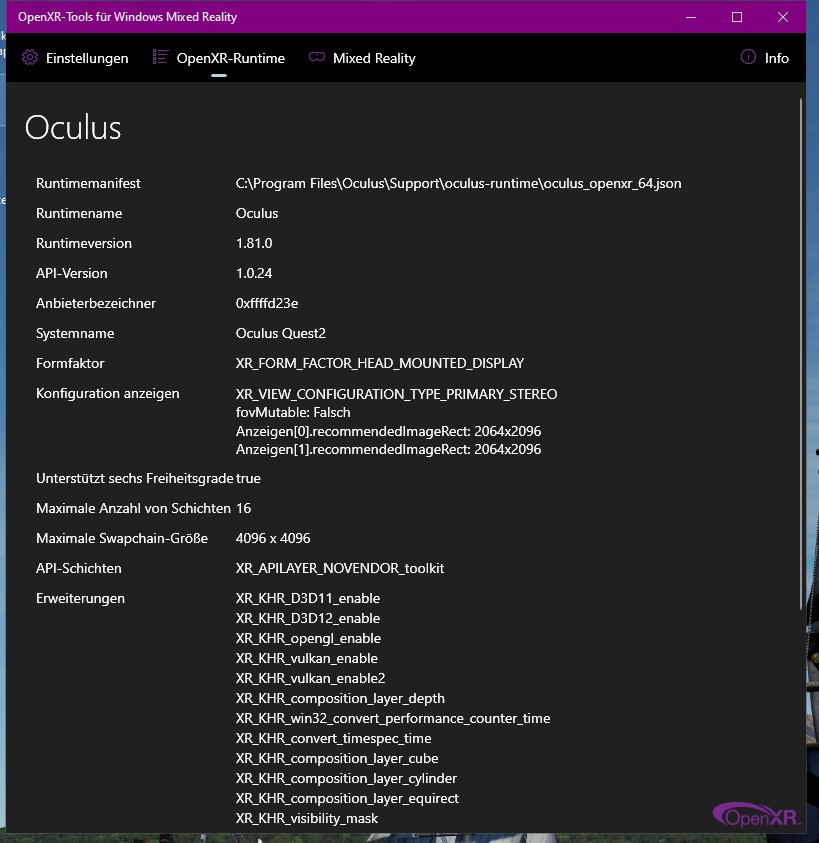The width and height of the screenshot is (819, 843).
Task: Open the Einstellungen tab
Action: pos(75,58)
